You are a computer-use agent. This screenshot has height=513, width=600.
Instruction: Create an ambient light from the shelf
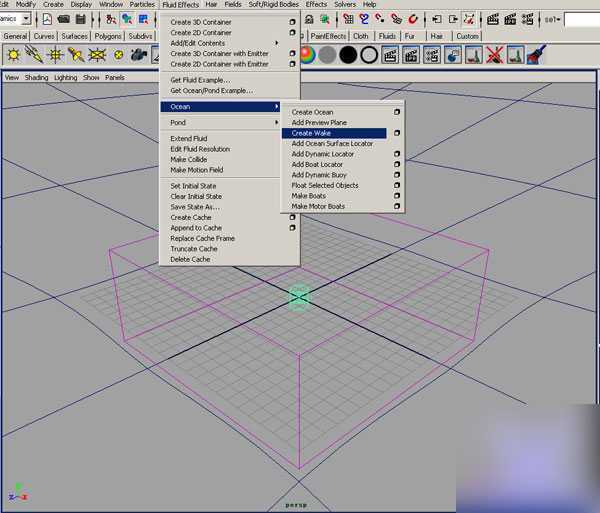pos(13,55)
